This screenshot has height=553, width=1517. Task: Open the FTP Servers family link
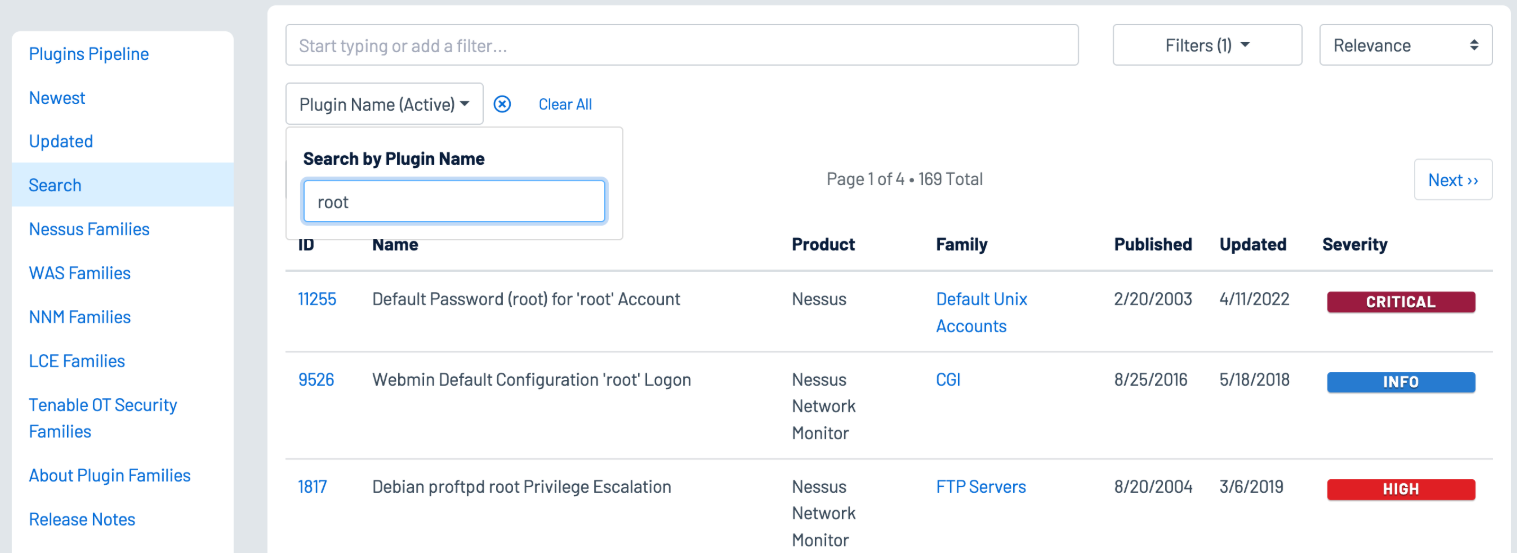click(x=980, y=487)
